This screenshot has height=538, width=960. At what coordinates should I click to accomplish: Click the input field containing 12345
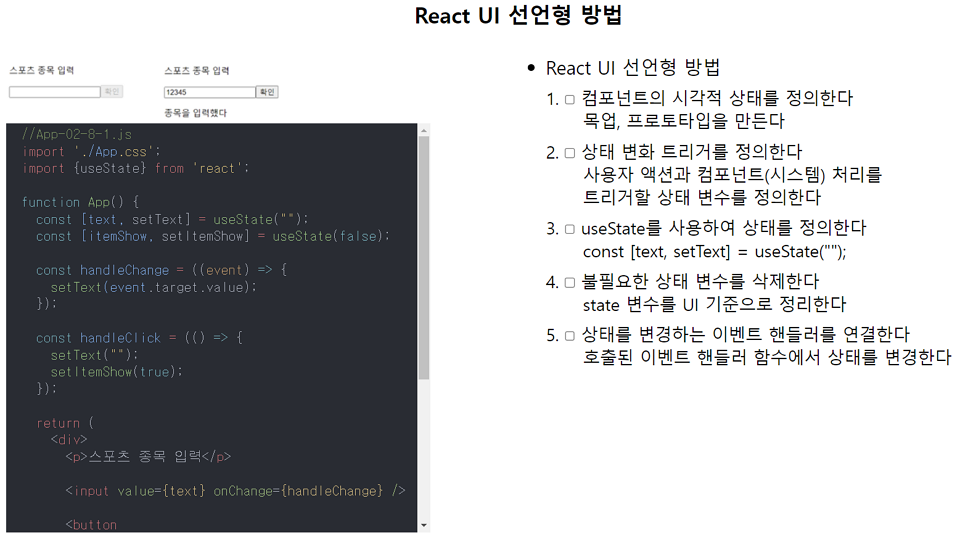pos(209,92)
